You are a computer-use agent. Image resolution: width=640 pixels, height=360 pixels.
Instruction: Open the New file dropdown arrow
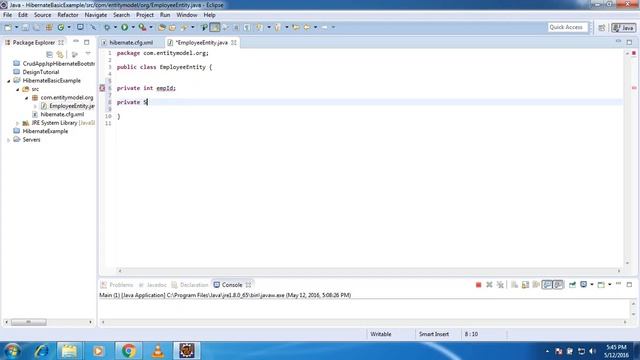16,27
